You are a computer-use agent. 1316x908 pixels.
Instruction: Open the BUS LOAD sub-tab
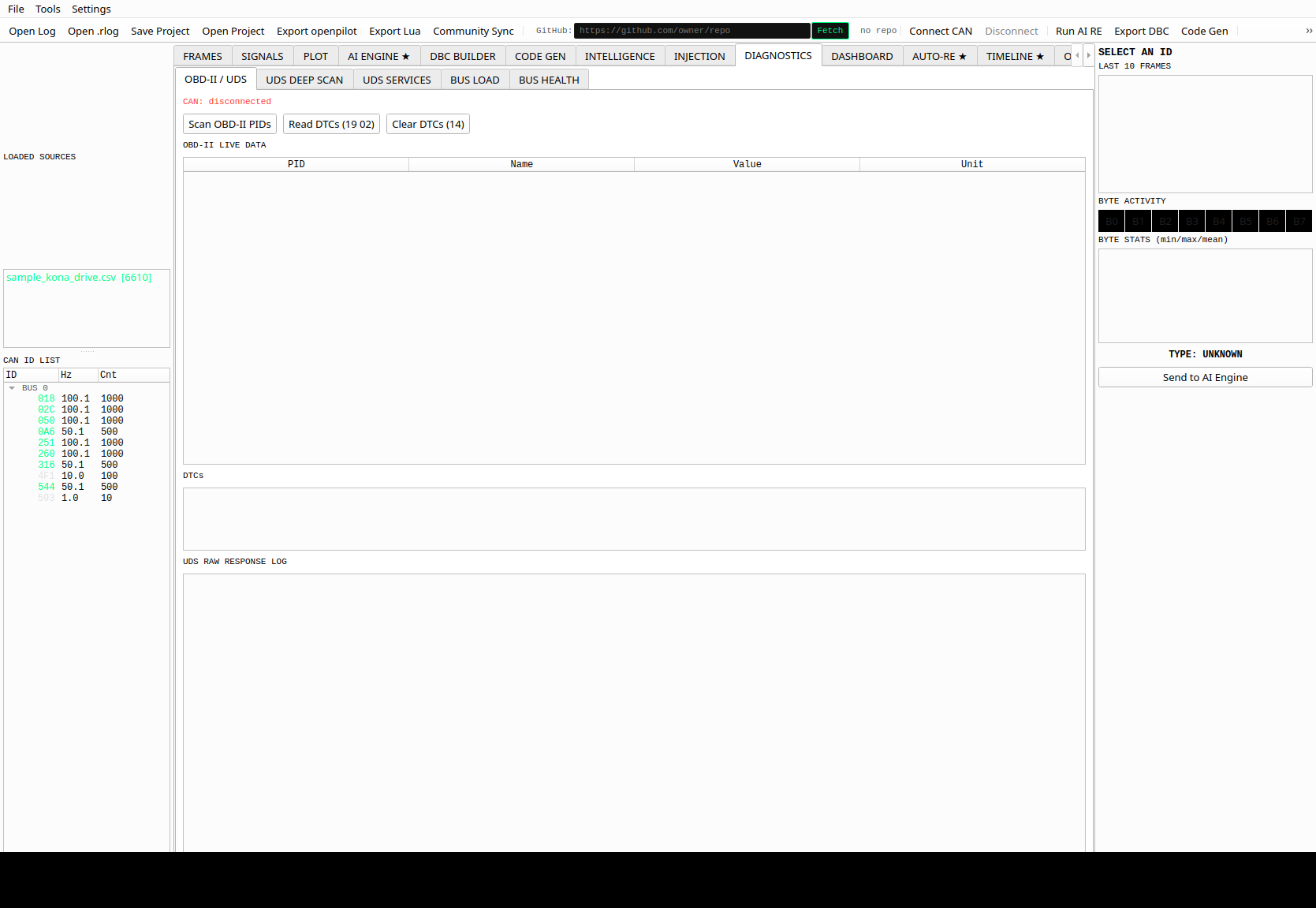(x=475, y=80)
